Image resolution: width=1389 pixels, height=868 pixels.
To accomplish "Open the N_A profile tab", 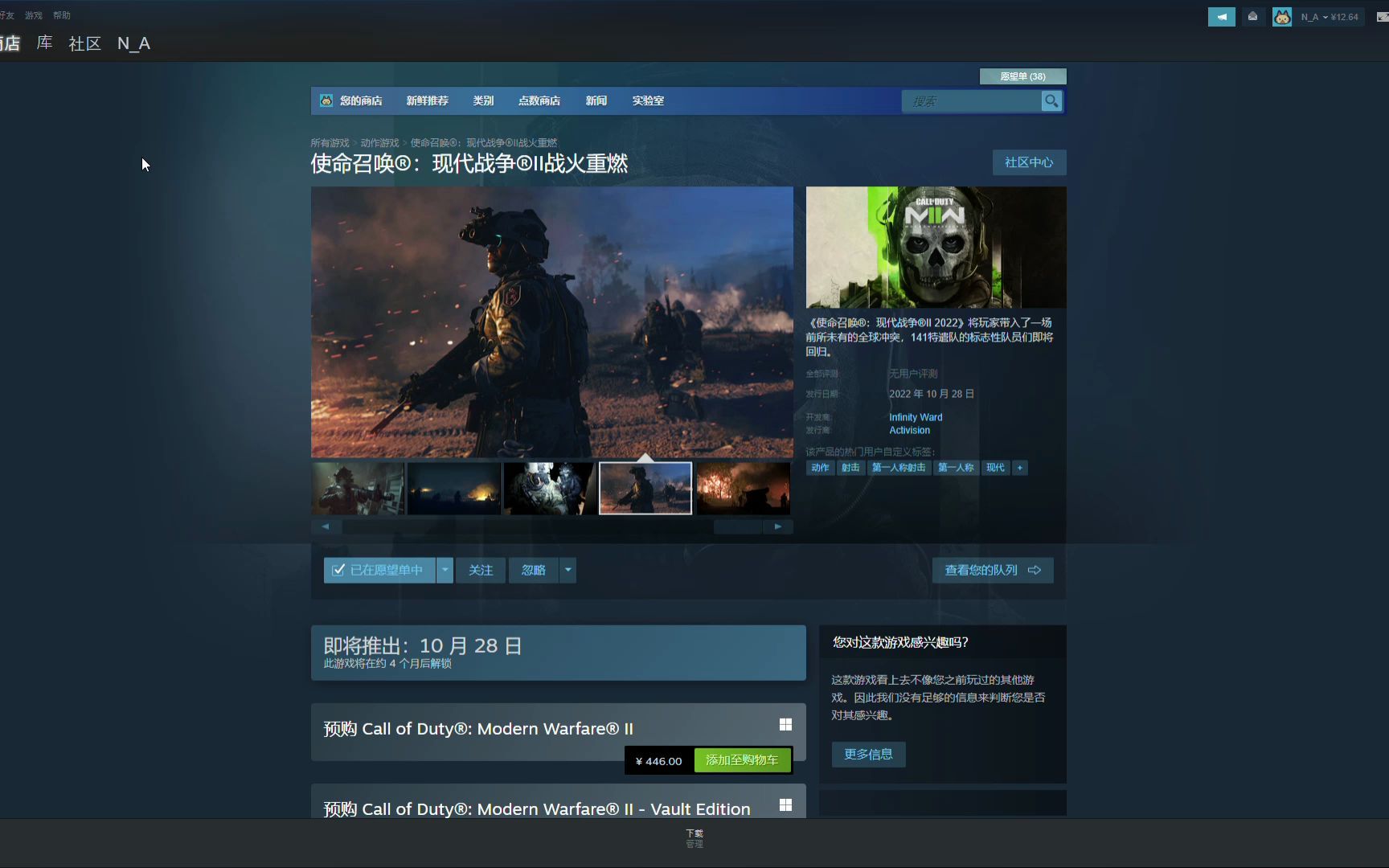I will (x=133, y=43).
